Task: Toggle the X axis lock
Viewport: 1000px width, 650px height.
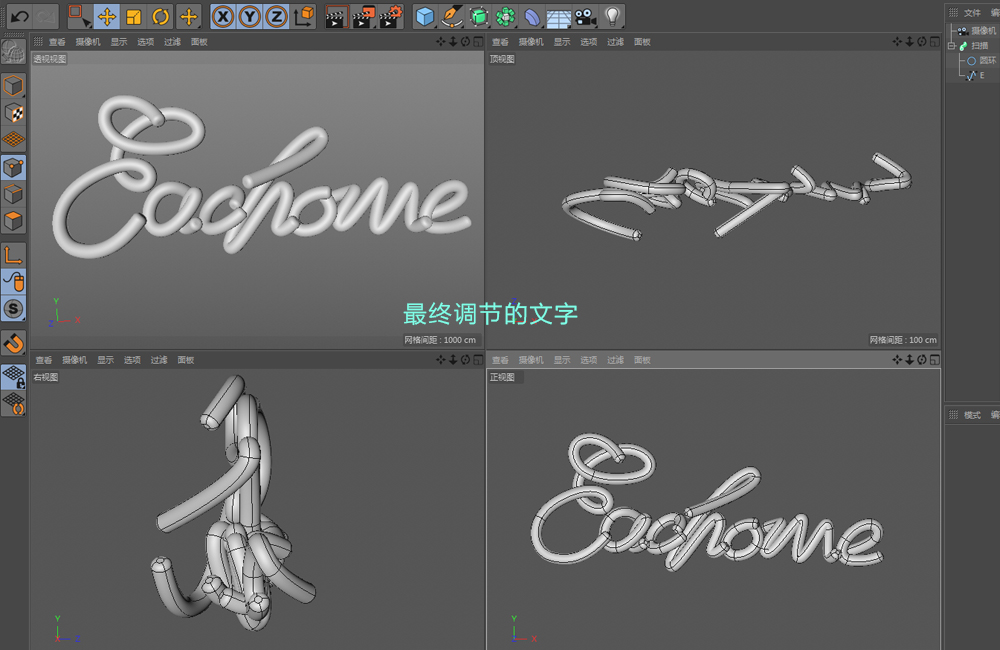Action: click(223, 17)
